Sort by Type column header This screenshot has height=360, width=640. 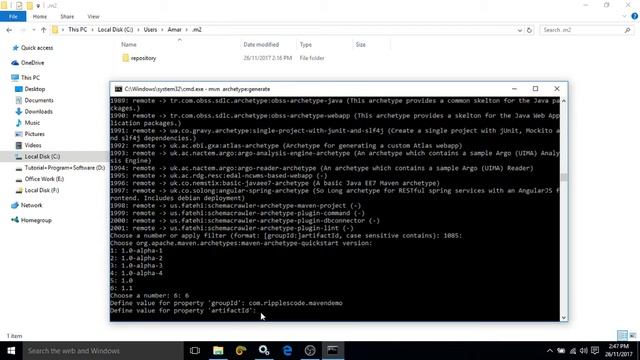click(306, 44)
